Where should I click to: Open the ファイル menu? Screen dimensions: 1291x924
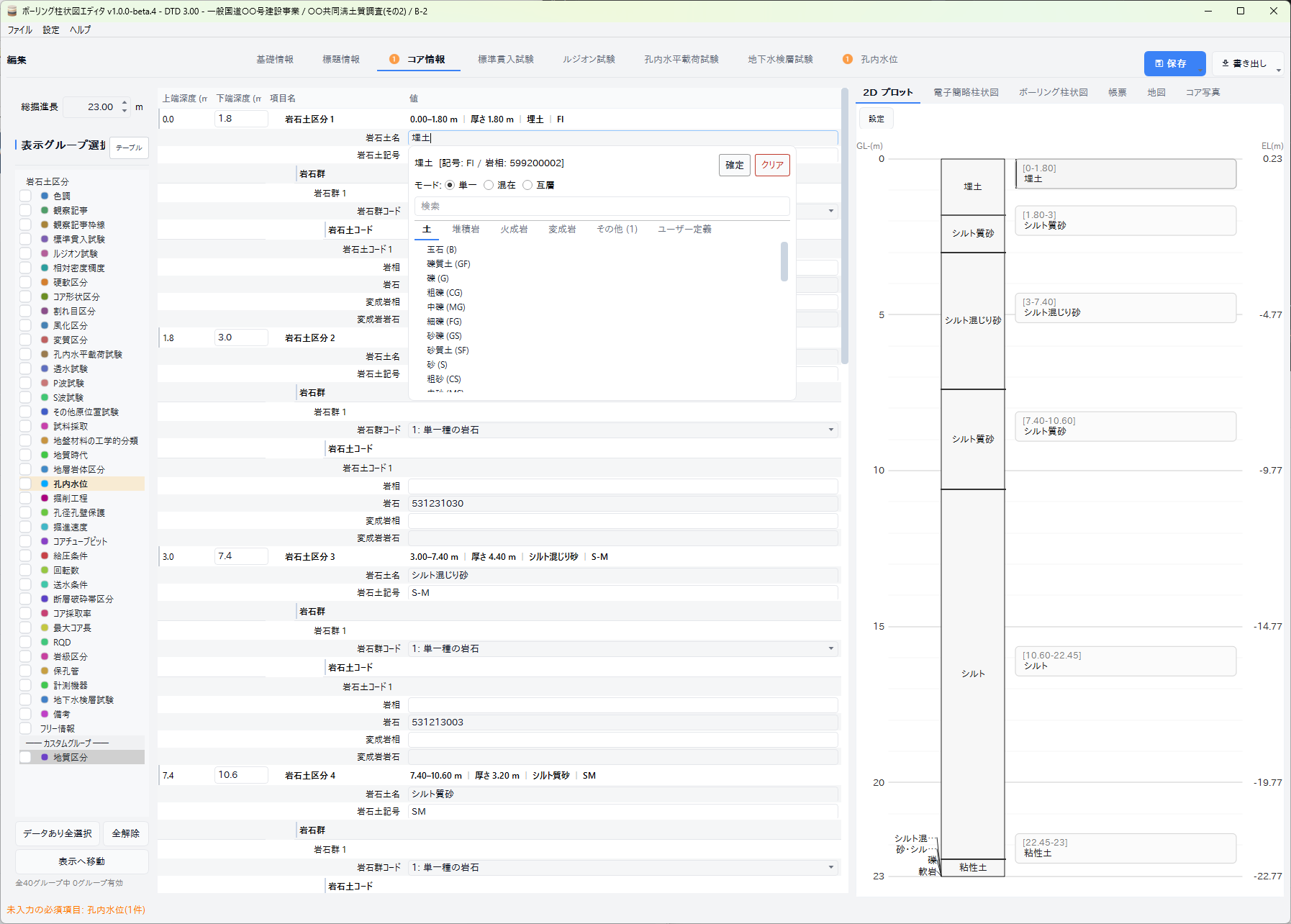pyautogui.click(x=19, y=30)
